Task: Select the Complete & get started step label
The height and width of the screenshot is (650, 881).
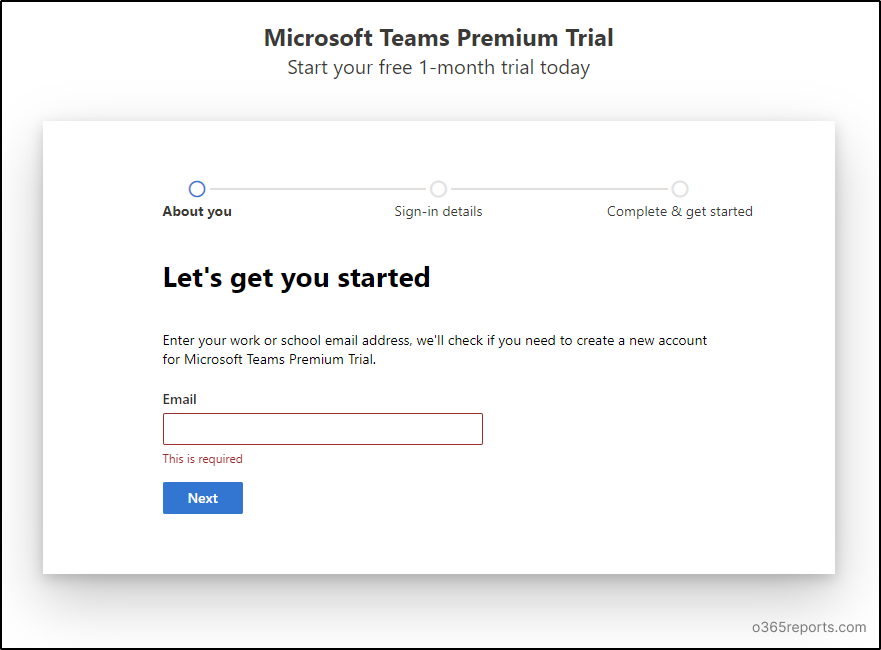Action: tap(680, 211)
